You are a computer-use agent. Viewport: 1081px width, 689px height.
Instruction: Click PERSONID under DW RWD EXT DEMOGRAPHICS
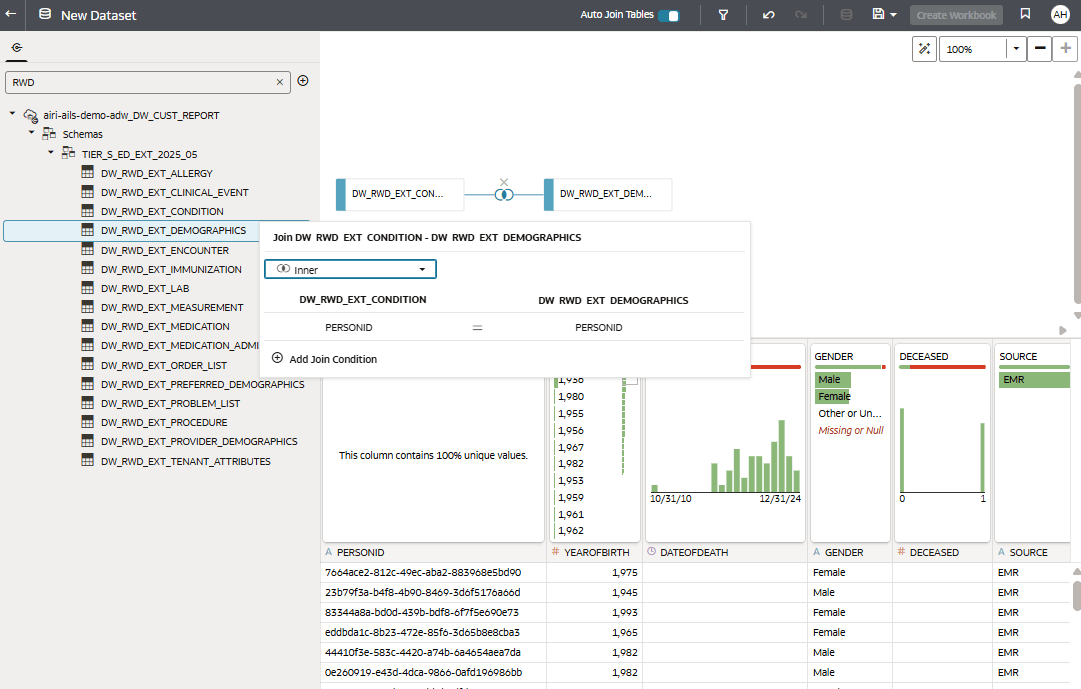[598, 328]
